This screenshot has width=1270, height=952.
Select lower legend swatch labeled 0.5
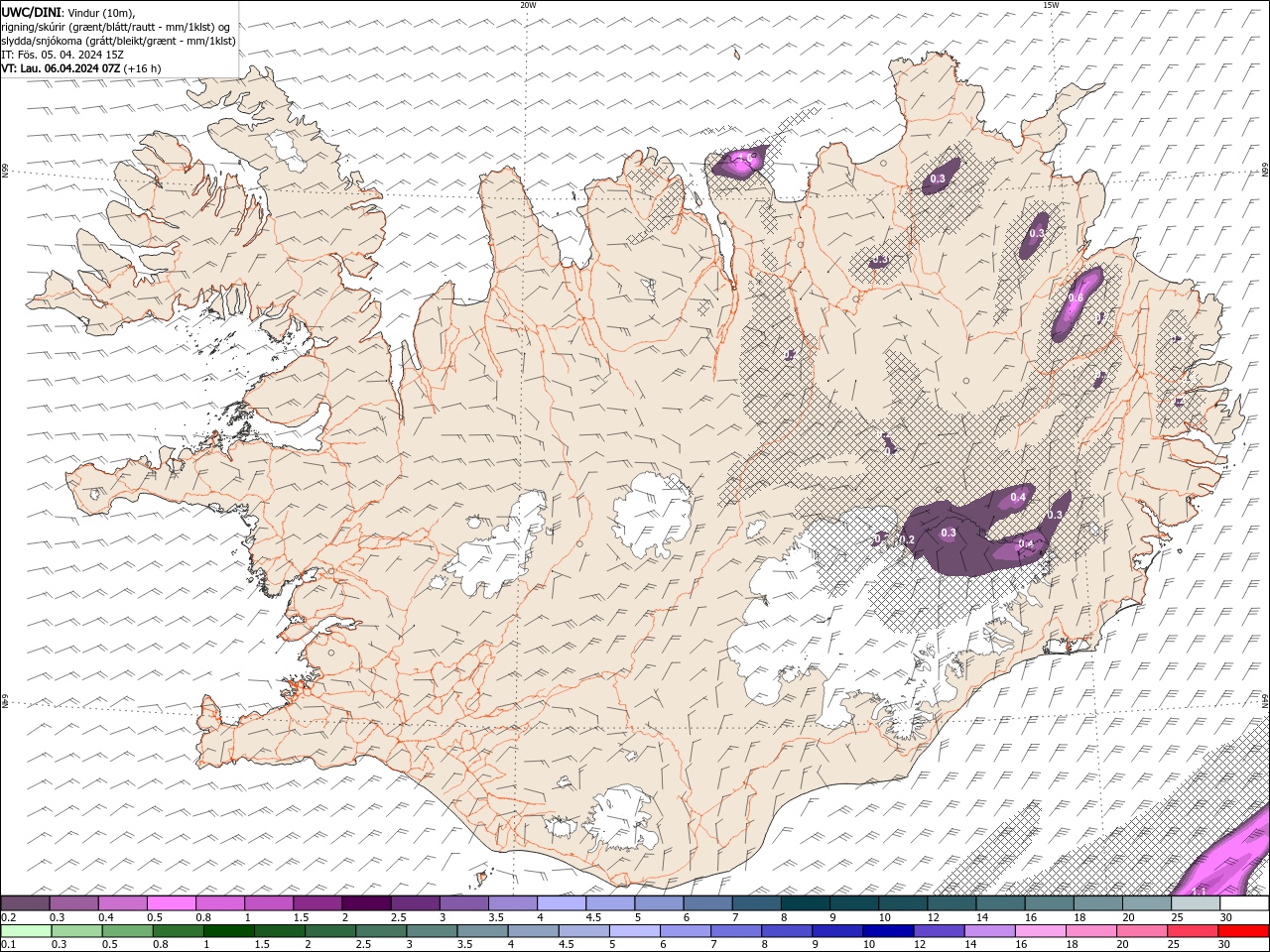(x=127, y=931)
